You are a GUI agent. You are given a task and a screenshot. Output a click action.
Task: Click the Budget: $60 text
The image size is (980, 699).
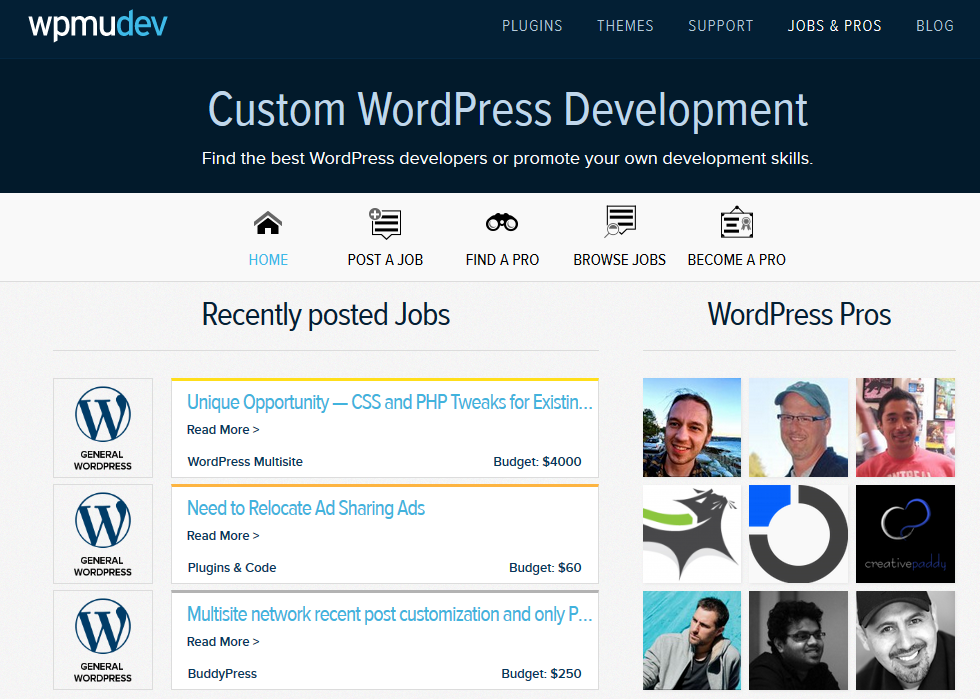tap(545, 568)
